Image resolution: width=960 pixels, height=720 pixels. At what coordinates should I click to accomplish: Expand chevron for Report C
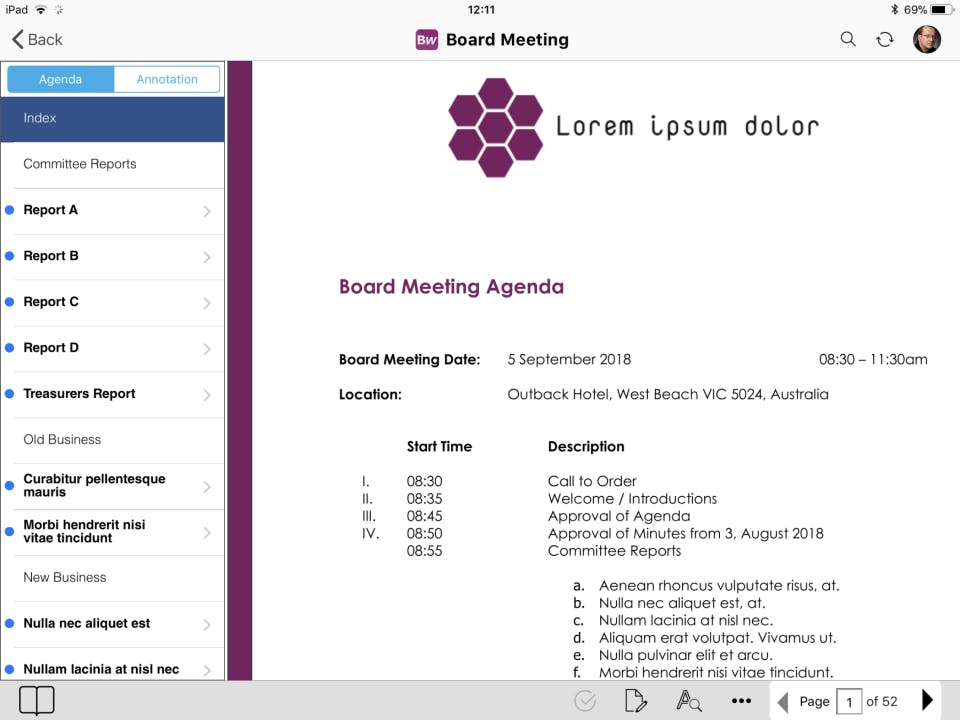coord(207,303)
